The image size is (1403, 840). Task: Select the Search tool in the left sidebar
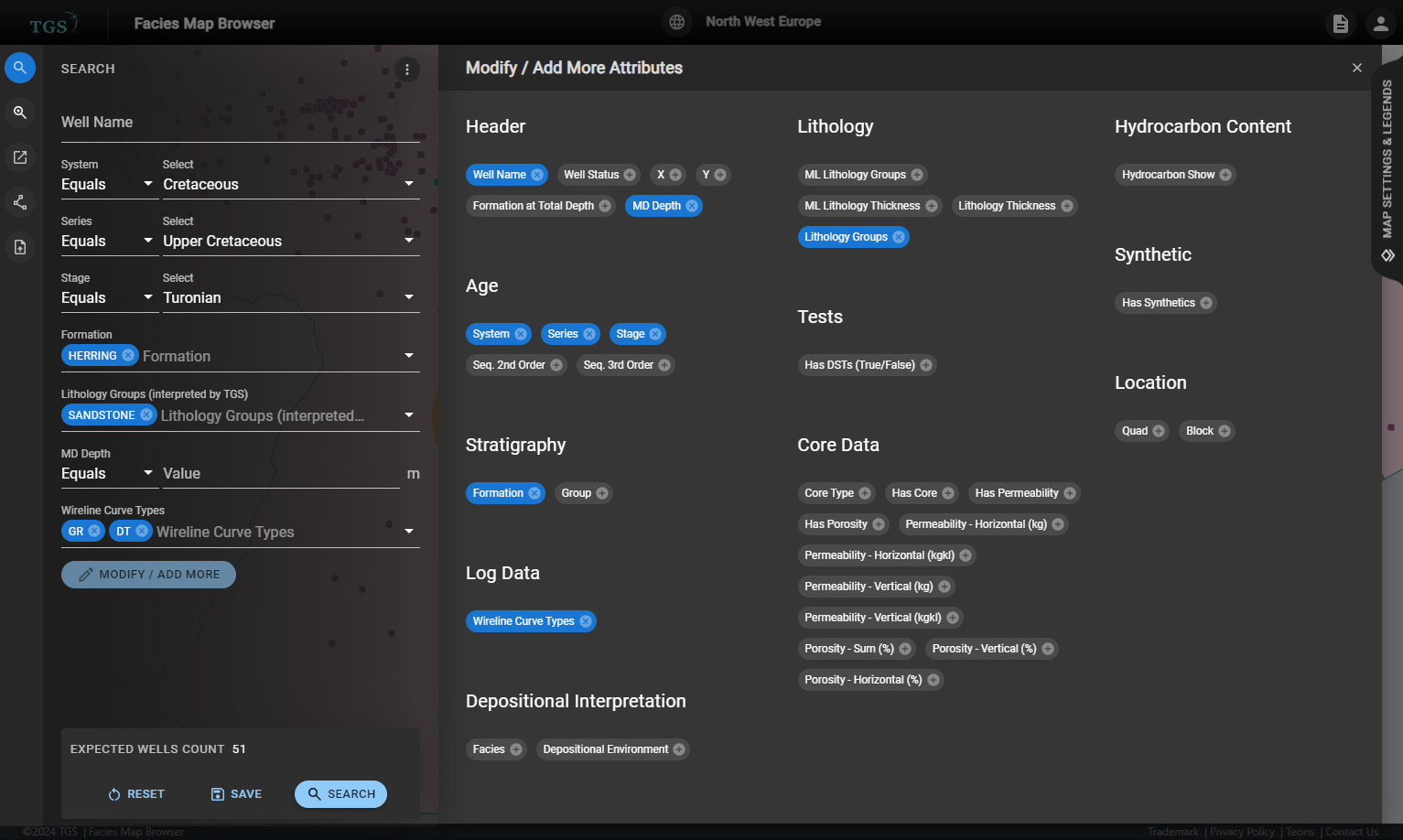(x=20, y=67)
